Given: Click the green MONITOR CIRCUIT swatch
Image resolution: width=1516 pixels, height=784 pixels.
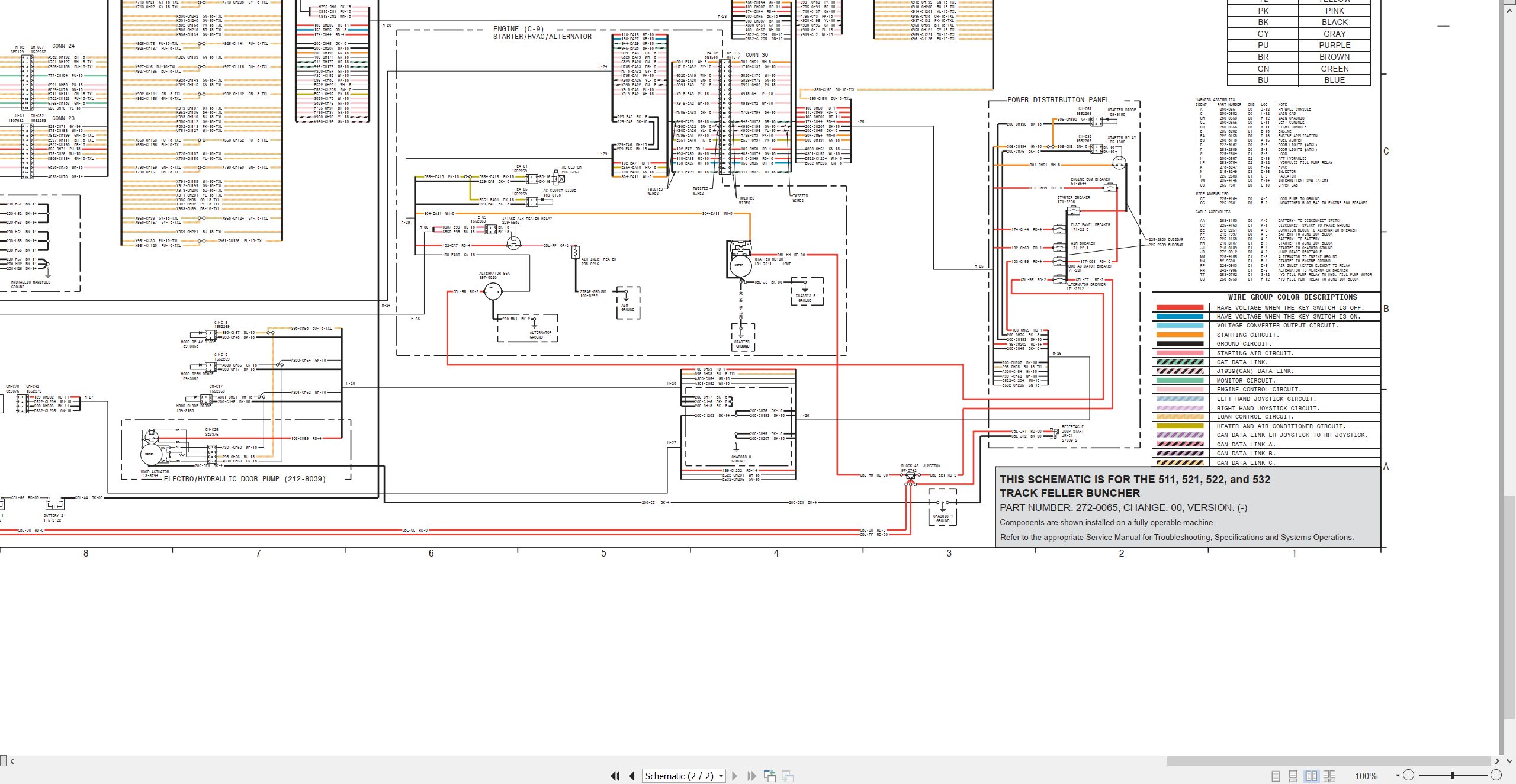Looking at the screenshot, I should pyautogui.click(x=1180, y=381).
